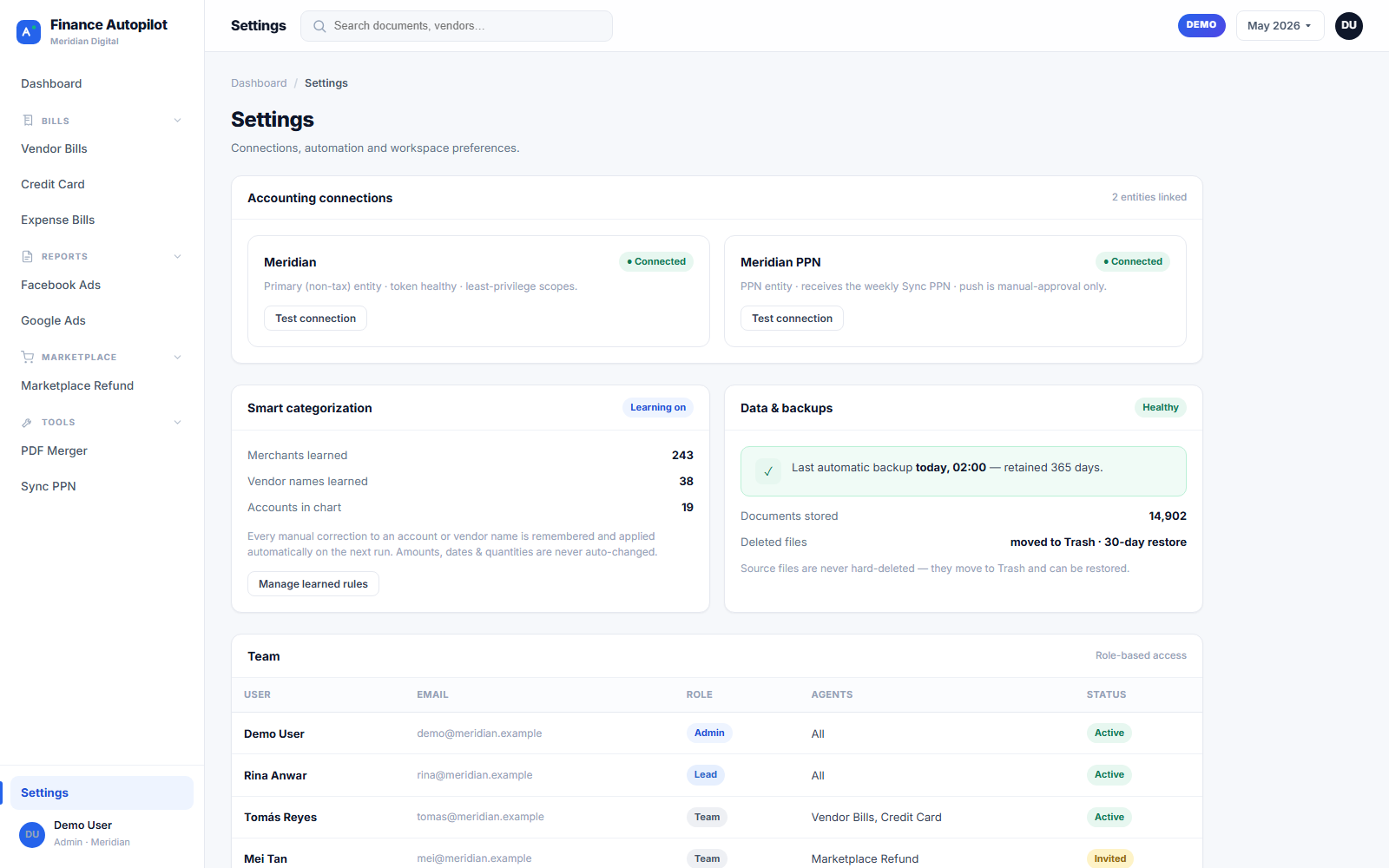This screenshot has height=868, width=1389.
Task: Open the PDF Merger tool
Action: (102, 450)
